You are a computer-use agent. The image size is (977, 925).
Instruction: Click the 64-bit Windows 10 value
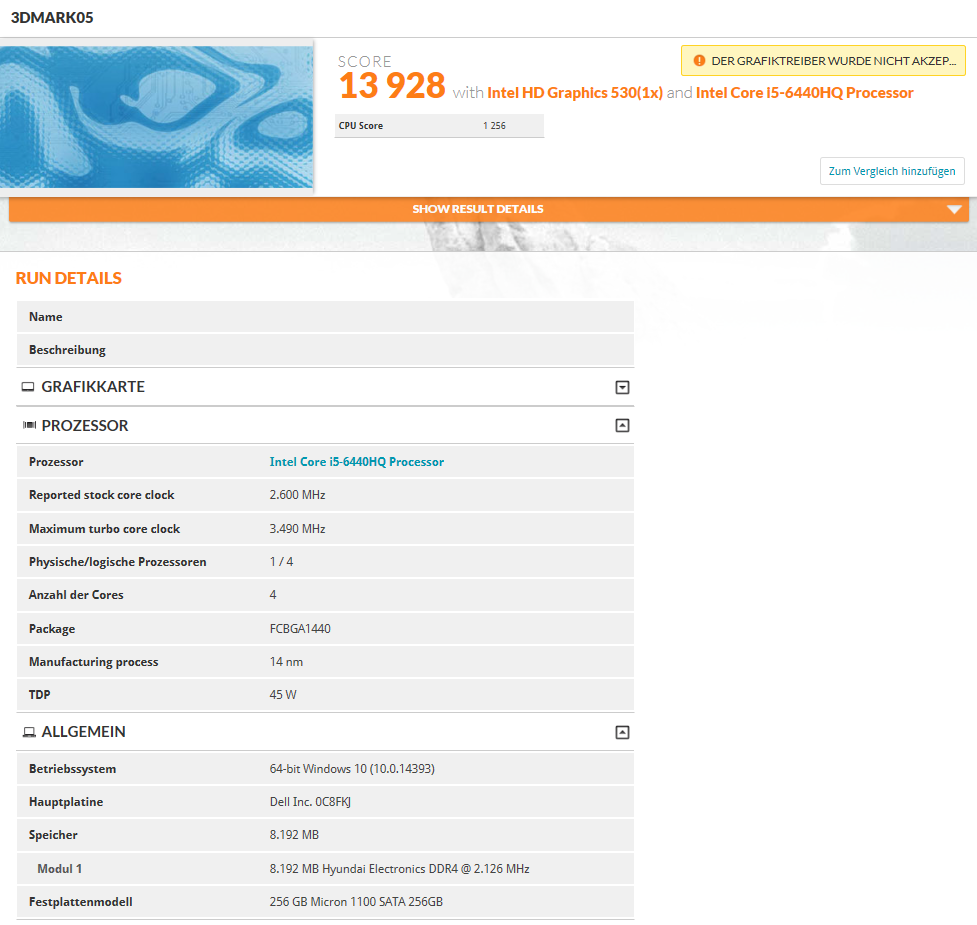pyautogui.click(x=352, y=769)
